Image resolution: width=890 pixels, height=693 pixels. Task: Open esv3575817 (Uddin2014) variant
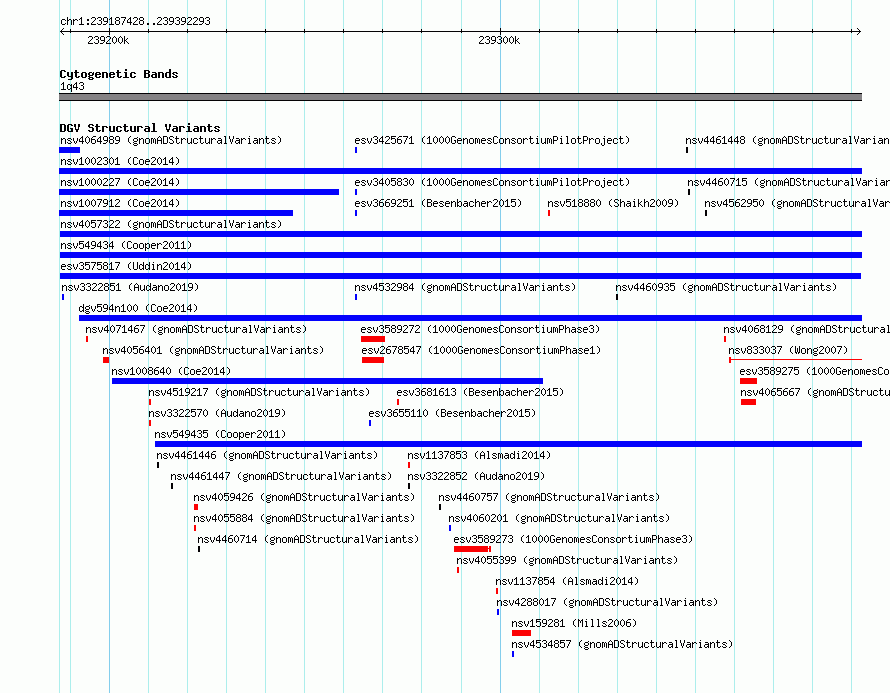pos(126,266)
